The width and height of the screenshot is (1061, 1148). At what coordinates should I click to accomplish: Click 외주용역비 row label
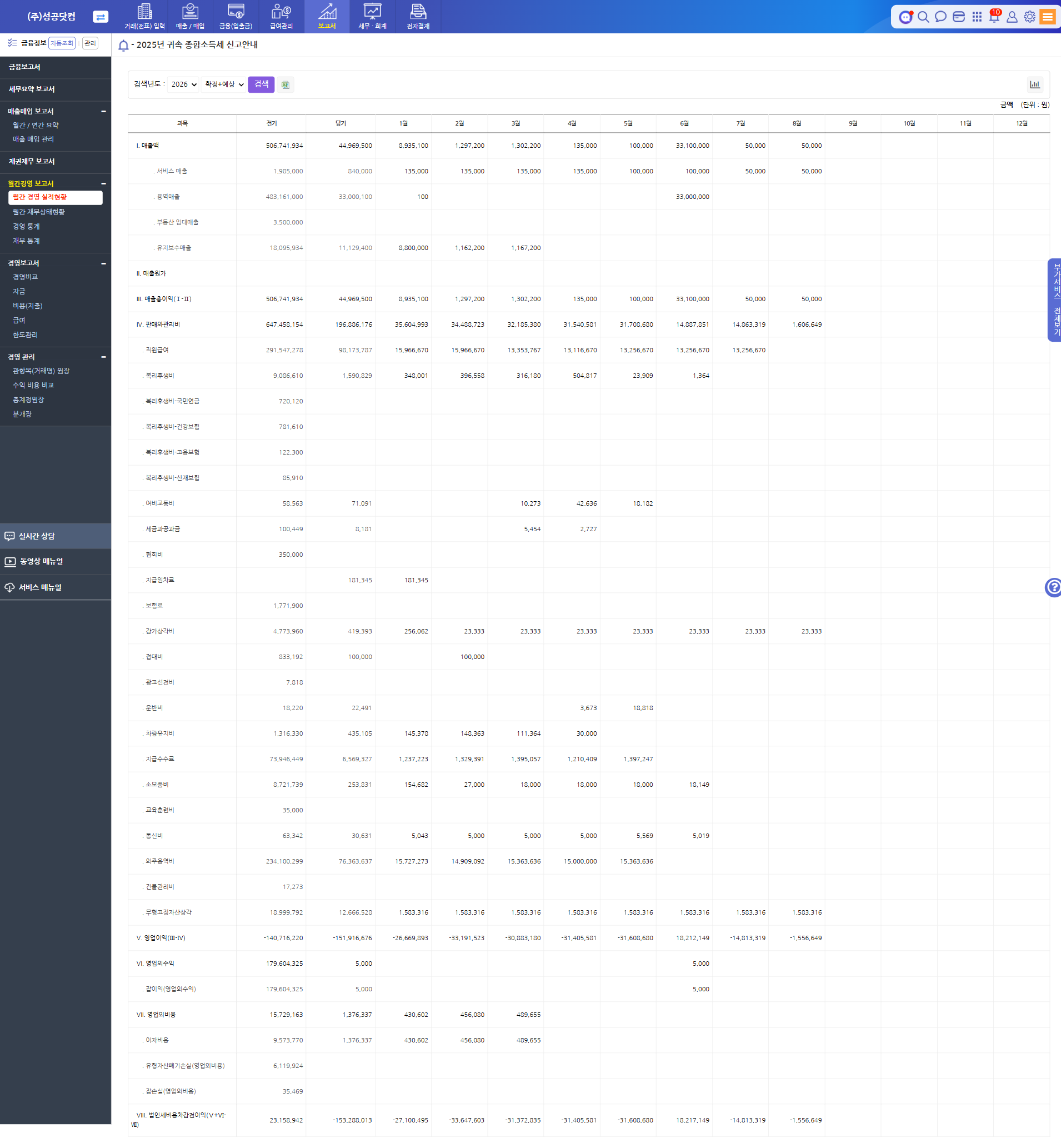tap(159, 861)
